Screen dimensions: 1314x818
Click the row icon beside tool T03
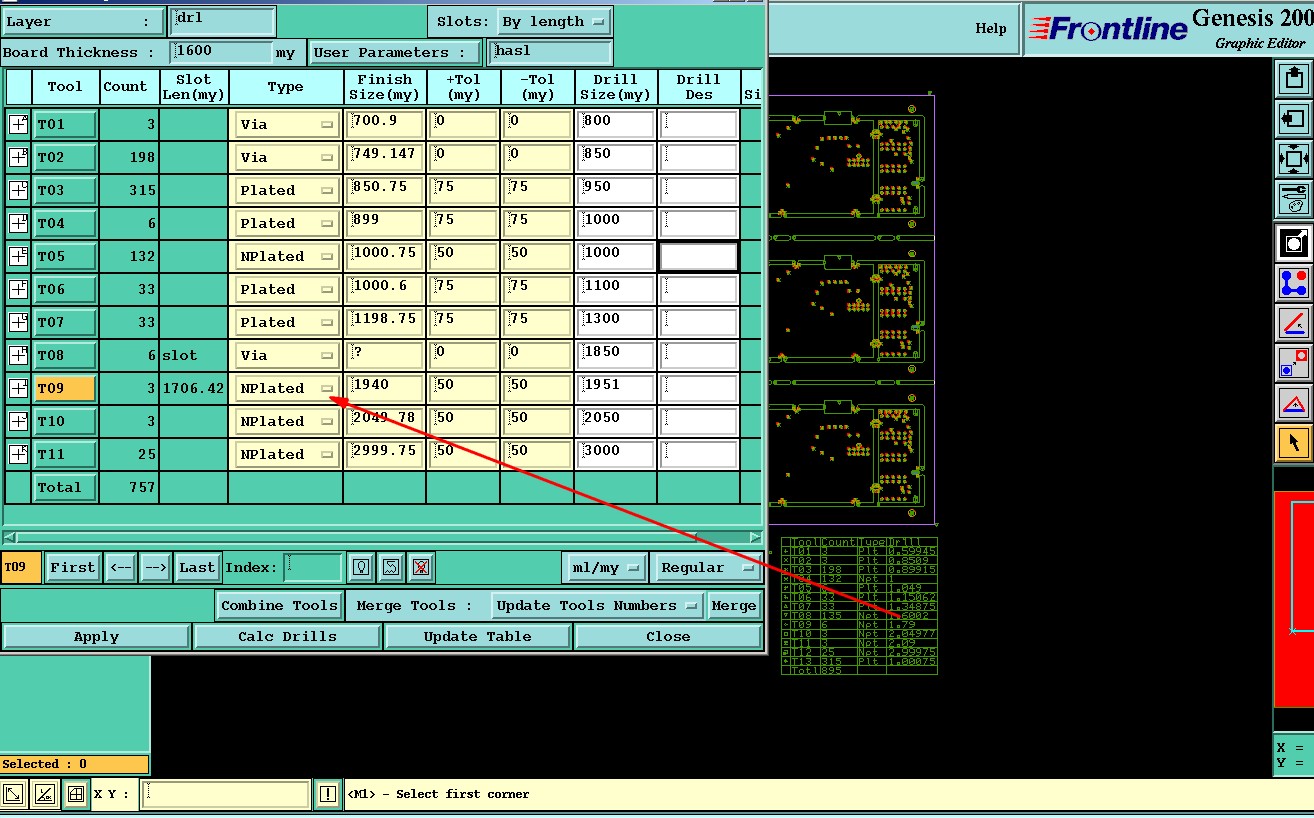tap(18, 190)
